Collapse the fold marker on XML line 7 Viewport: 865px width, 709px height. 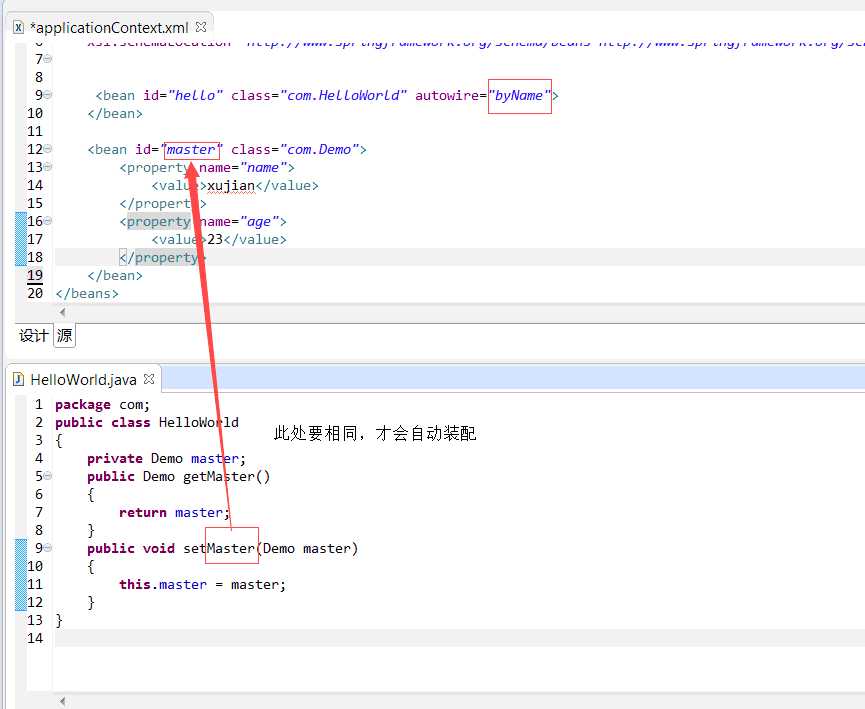(48, 59)
